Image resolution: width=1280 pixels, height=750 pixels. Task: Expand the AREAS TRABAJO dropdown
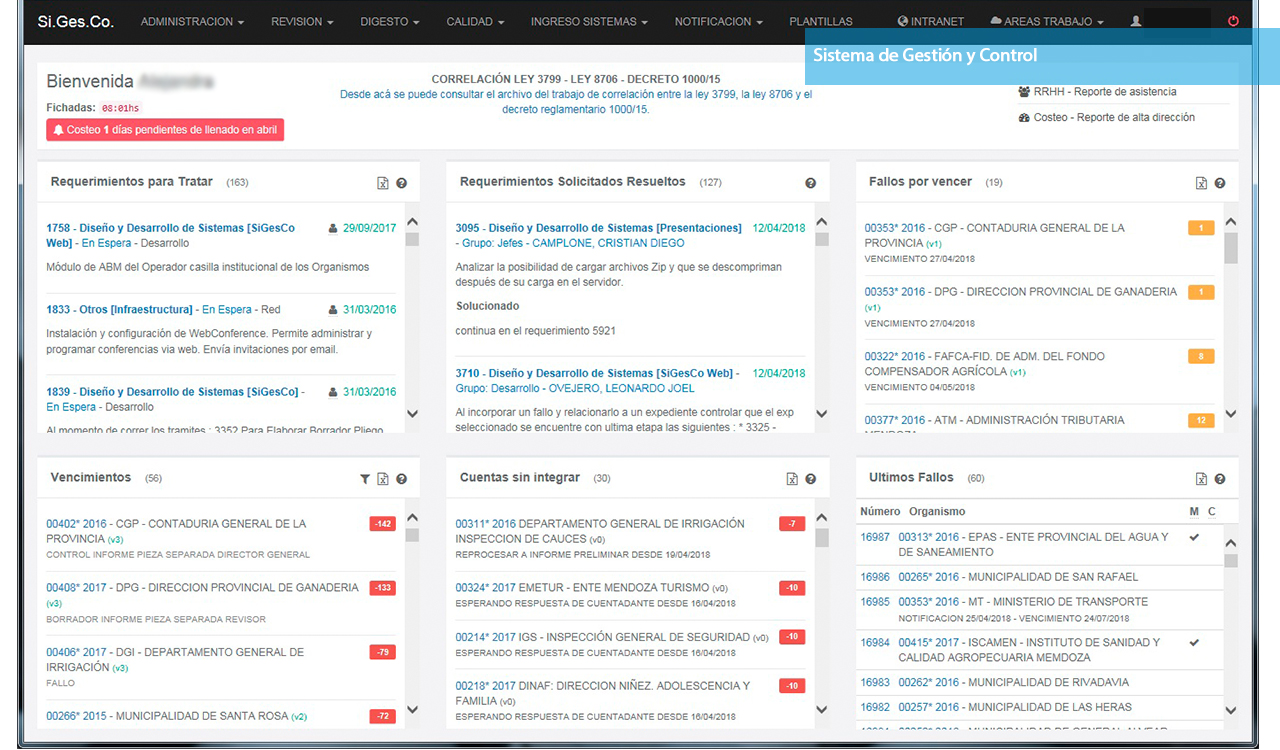tap(1046, 21)
